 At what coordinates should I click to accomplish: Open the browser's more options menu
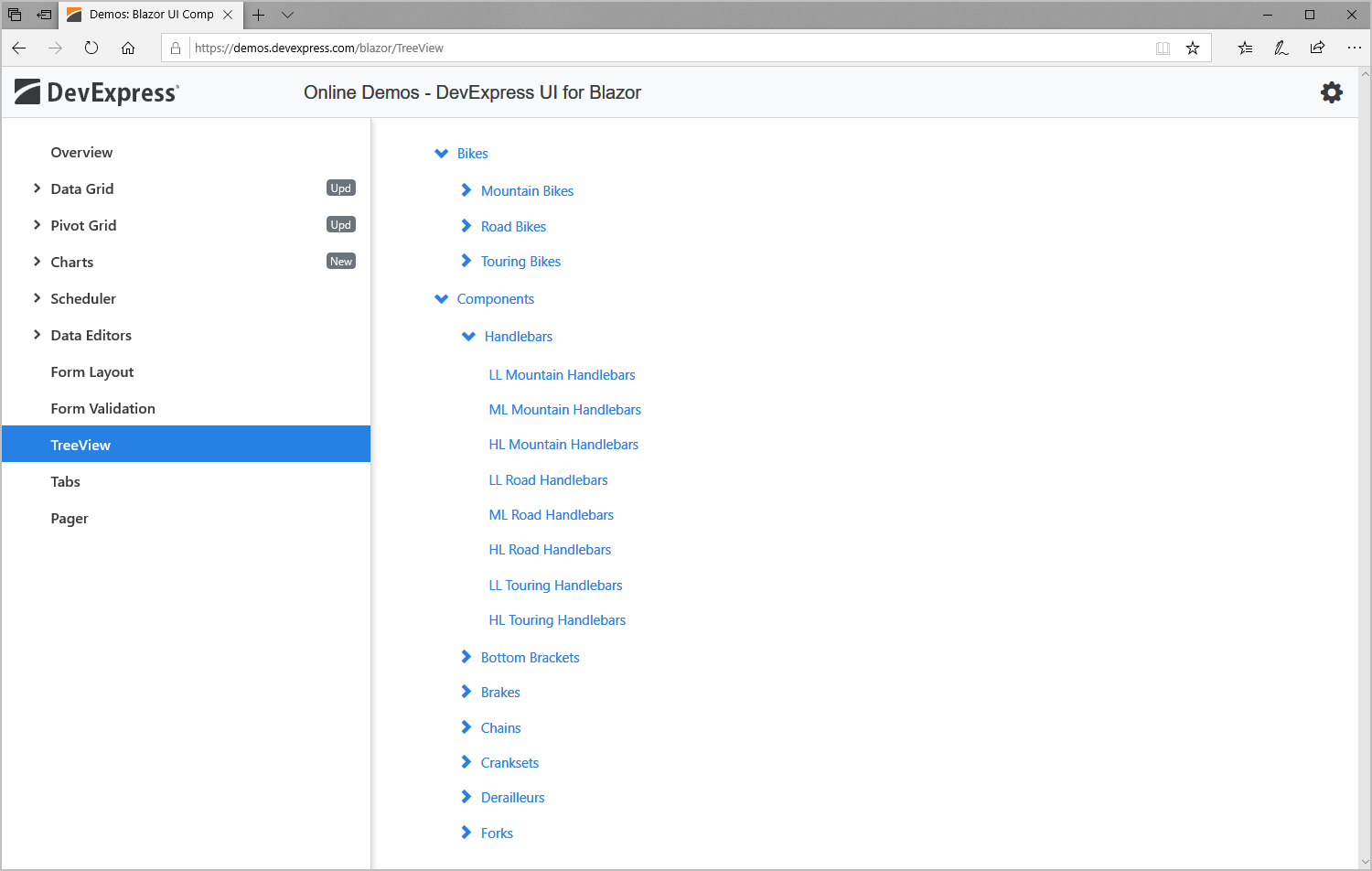pyautogui.click(x=1355, y=48)
